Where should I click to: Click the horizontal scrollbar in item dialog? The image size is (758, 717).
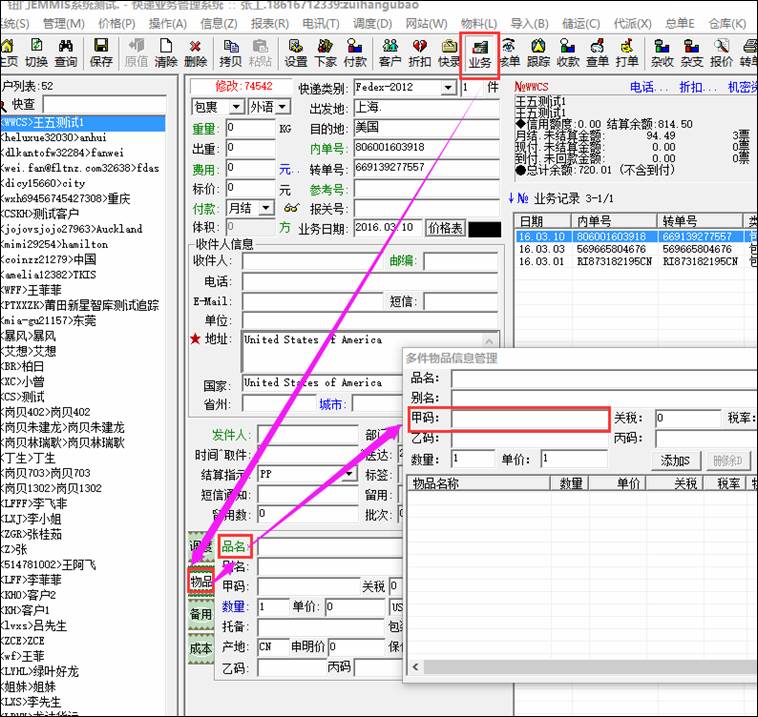pos(582,667)
